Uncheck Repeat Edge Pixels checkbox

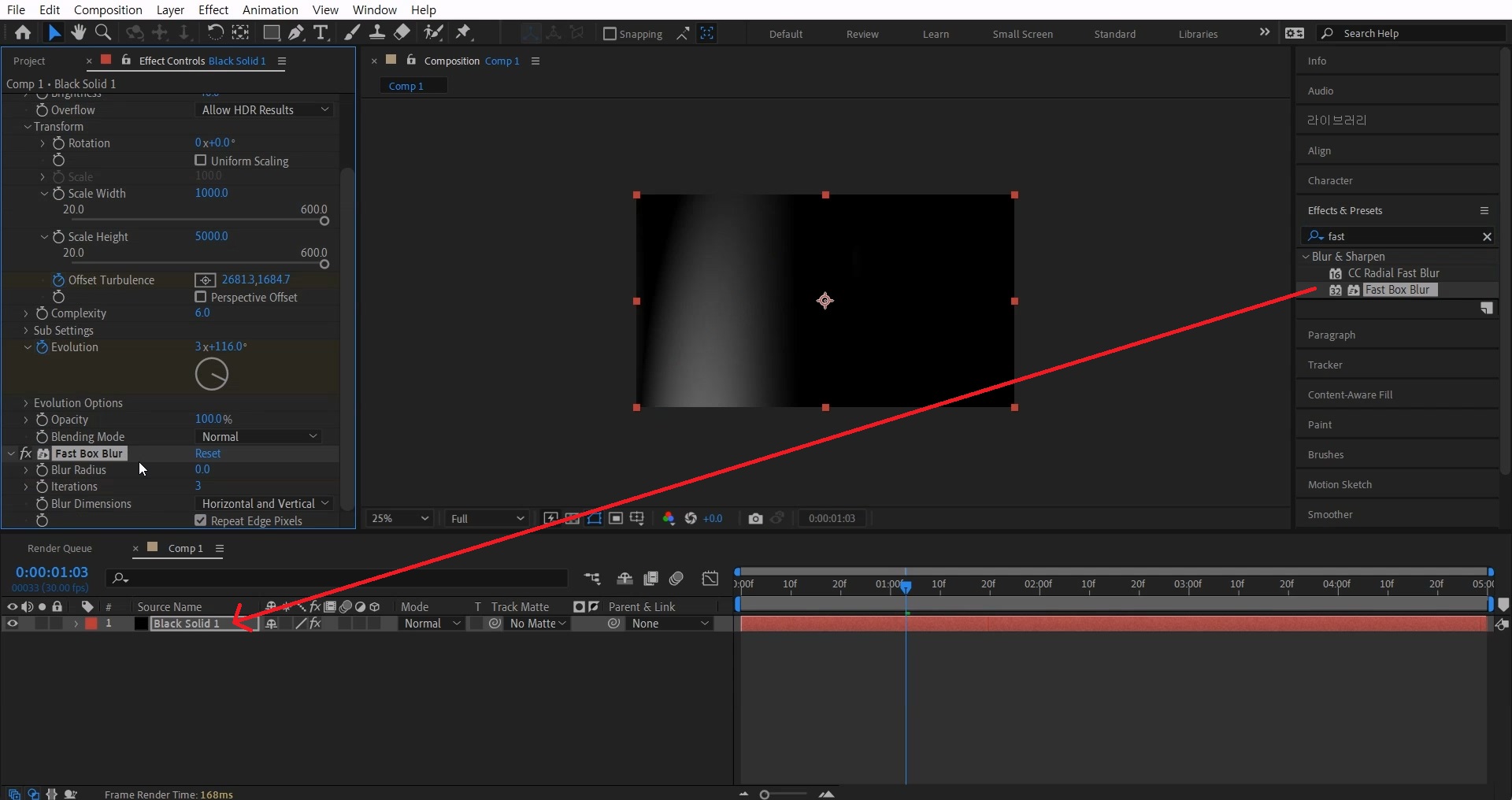(x=201, y=520)
